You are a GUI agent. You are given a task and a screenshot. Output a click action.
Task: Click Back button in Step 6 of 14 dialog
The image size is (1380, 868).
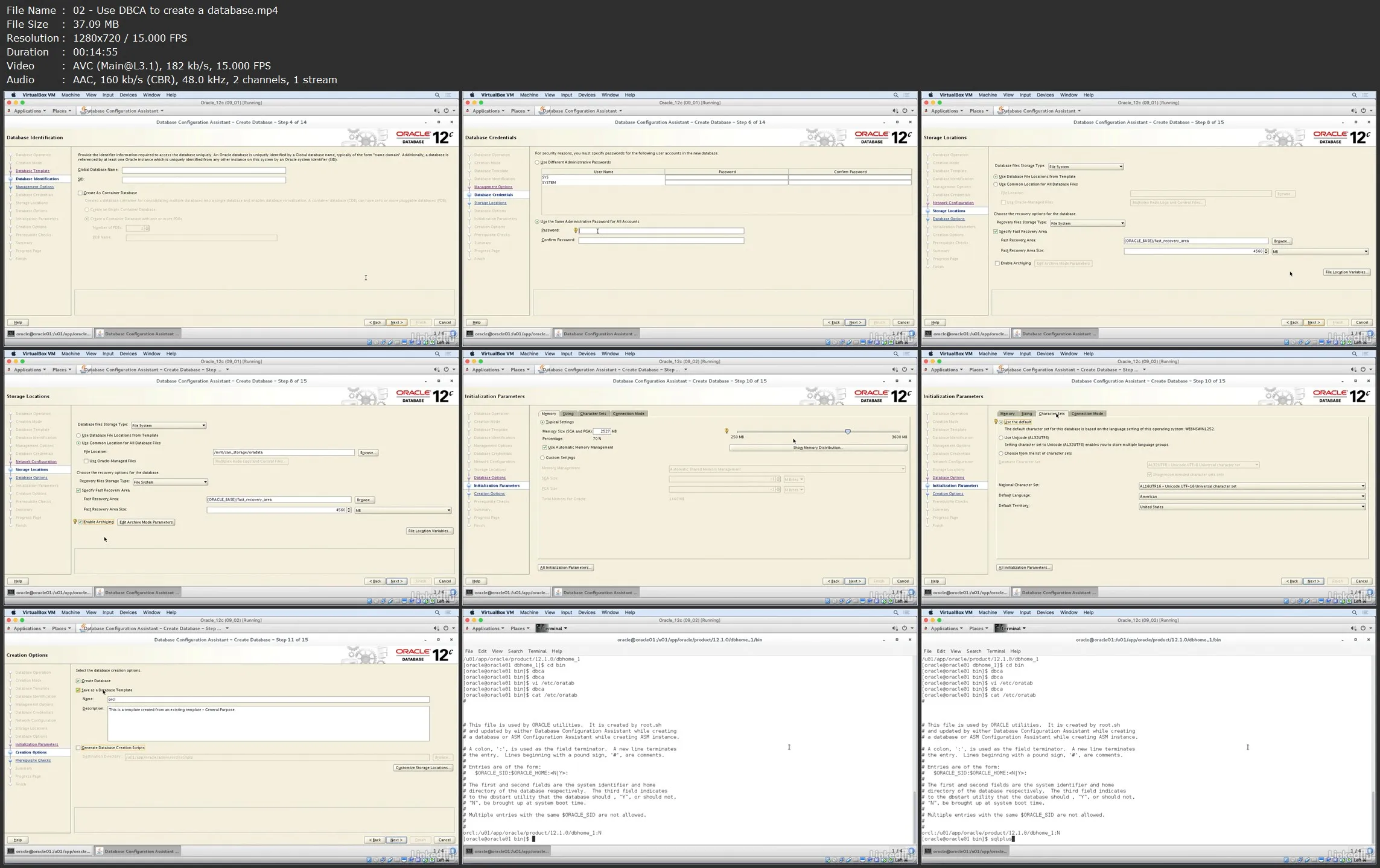(833, 322)
